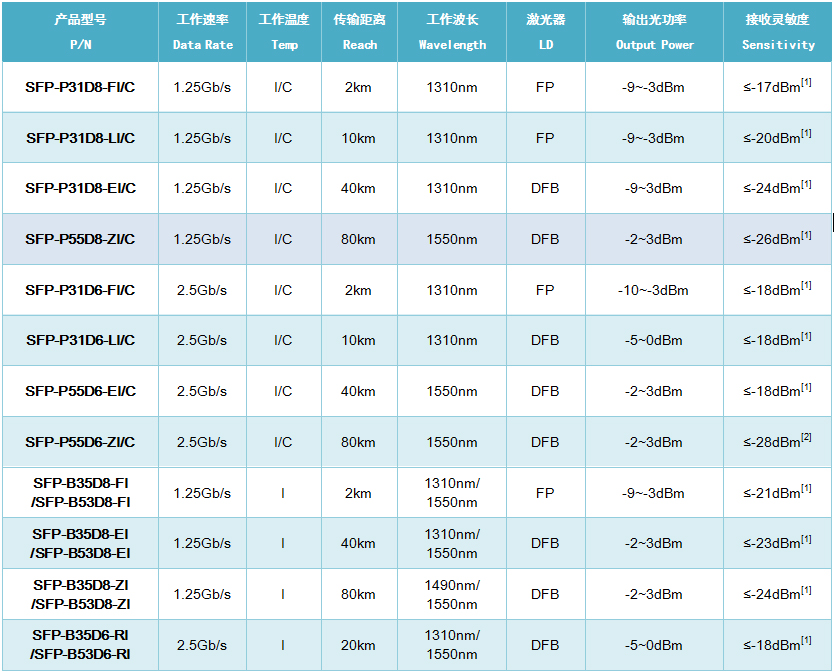The height and width of the screenshot is (672, 834).
Task: Click -9~-3dBm in SFP-P31D8-LI/C row
Action: 653,138
